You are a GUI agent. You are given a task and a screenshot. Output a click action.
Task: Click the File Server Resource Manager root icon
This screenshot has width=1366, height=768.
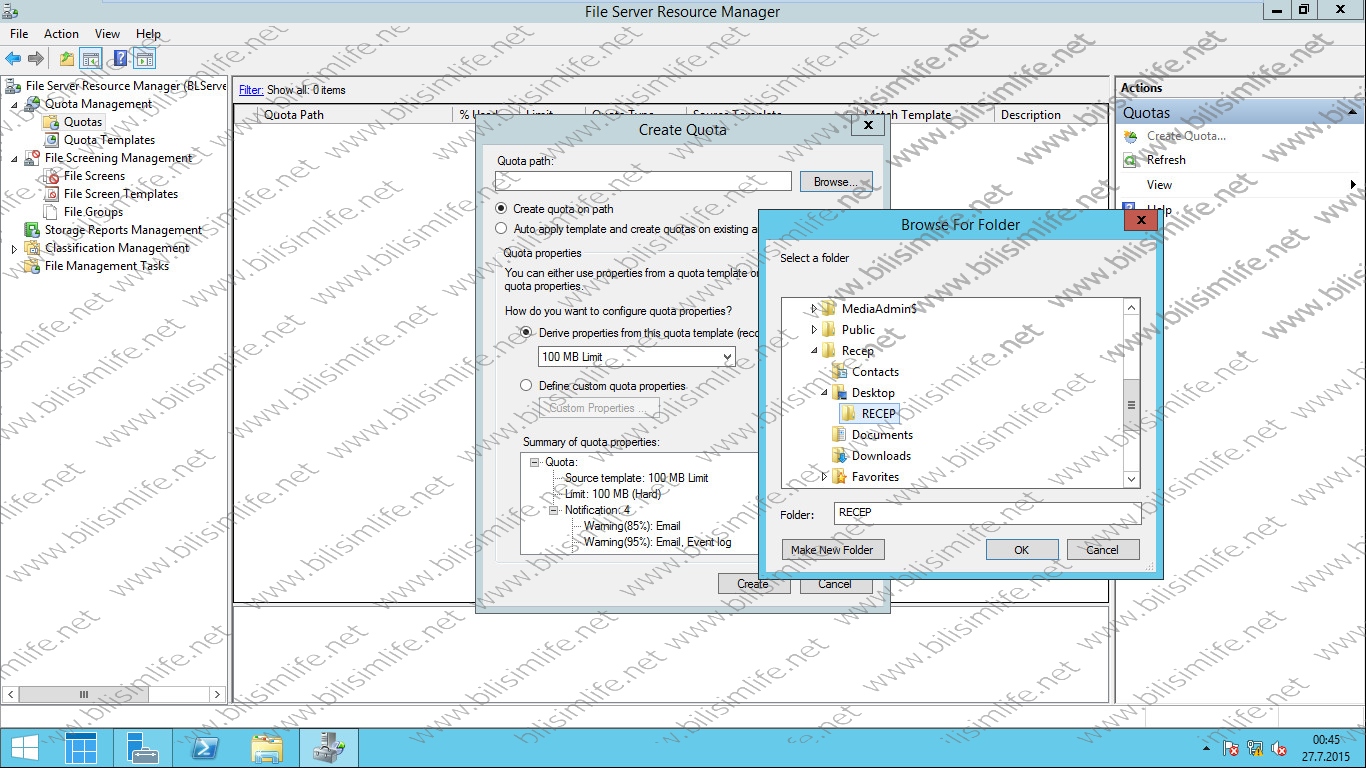13,86
